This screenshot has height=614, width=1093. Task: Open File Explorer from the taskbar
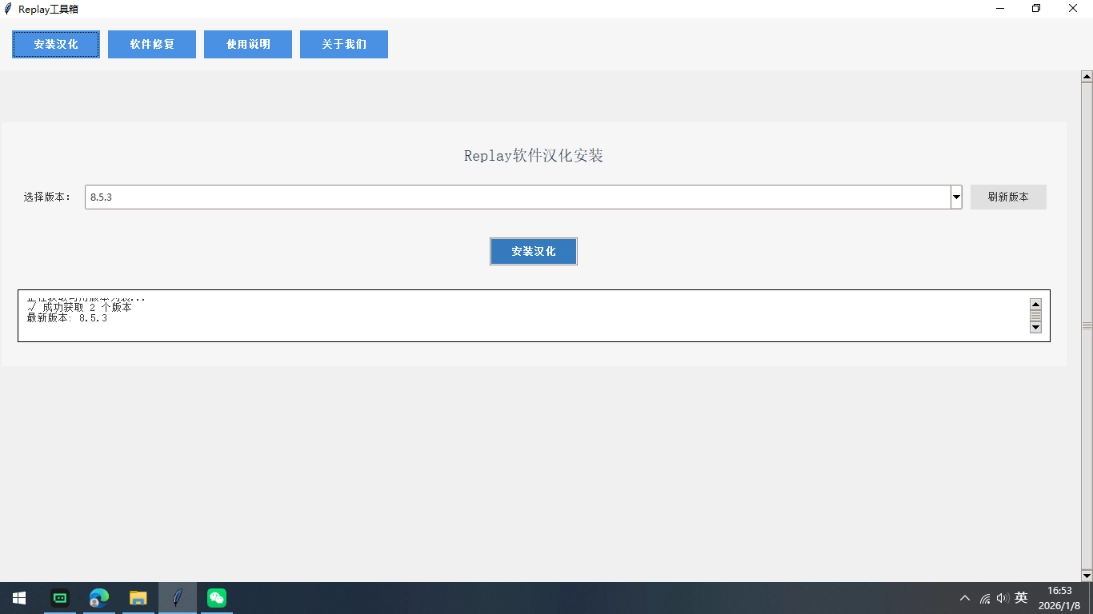click(137, 598)
